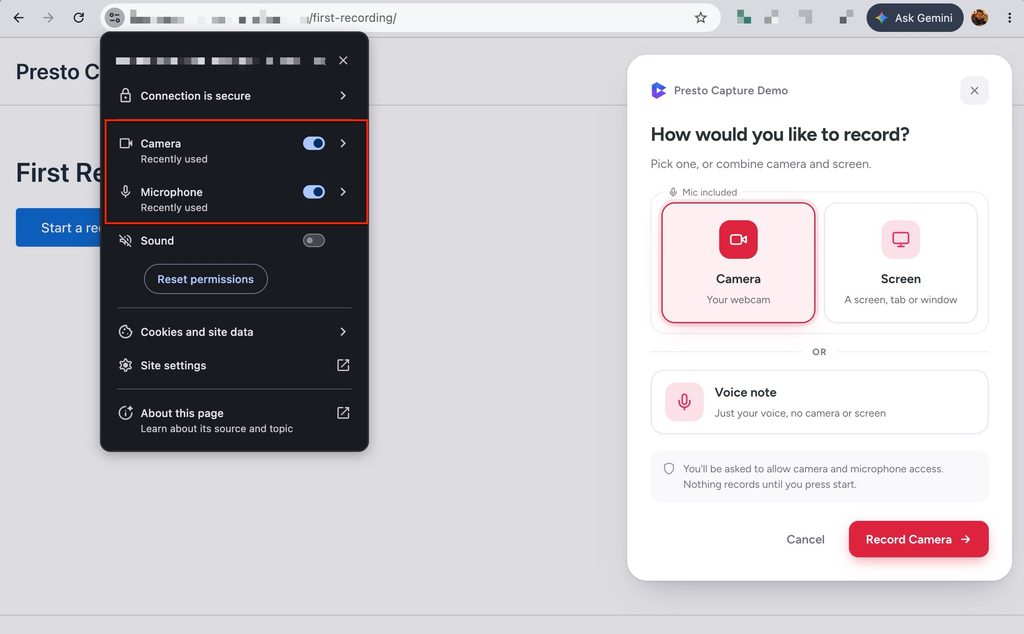Screen dimensions: 1024x634
Task: Click the Ask Gemini button
Action: click(x=914, y=18)
